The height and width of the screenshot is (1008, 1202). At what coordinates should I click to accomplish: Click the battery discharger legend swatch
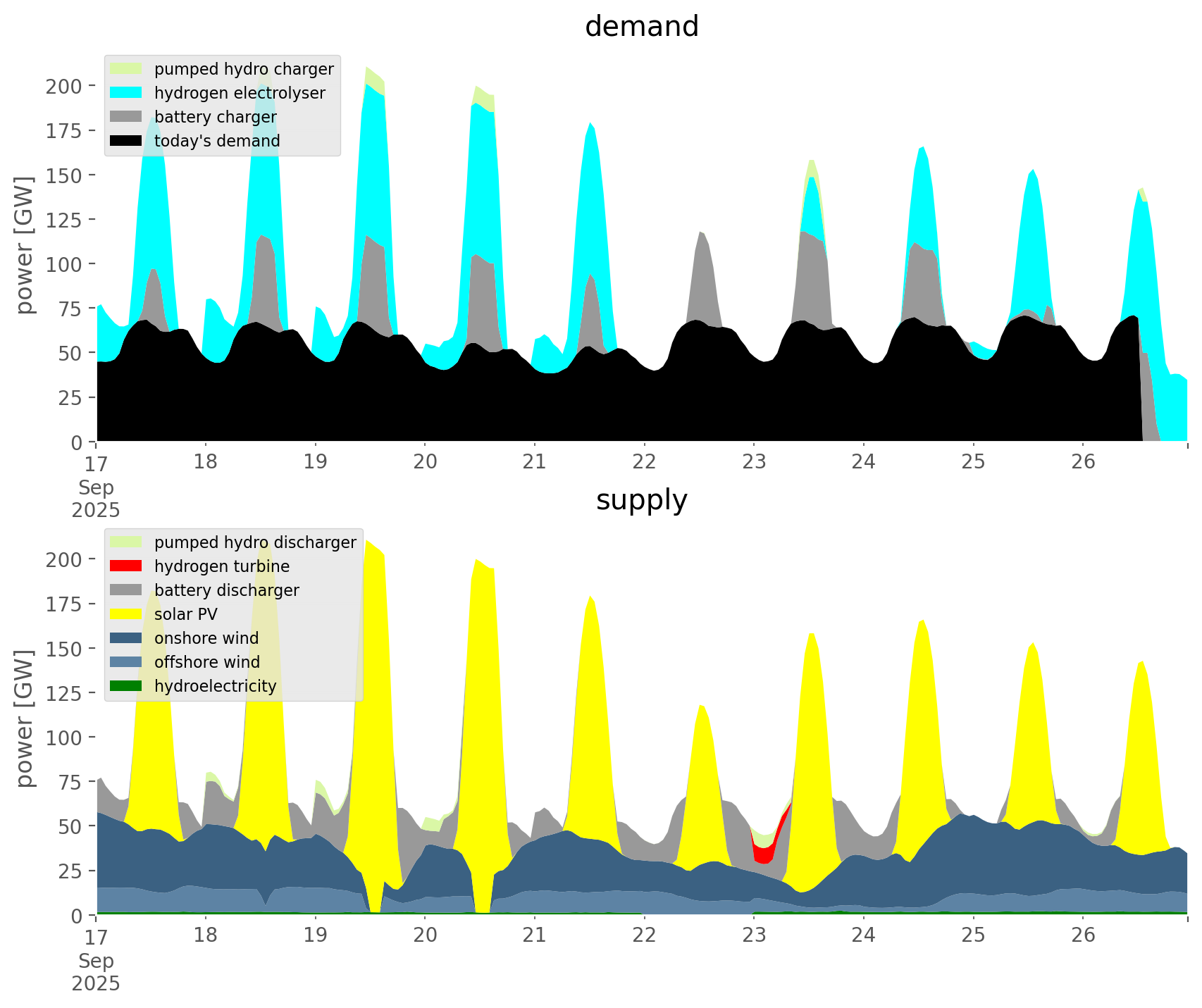coord(126,590)
